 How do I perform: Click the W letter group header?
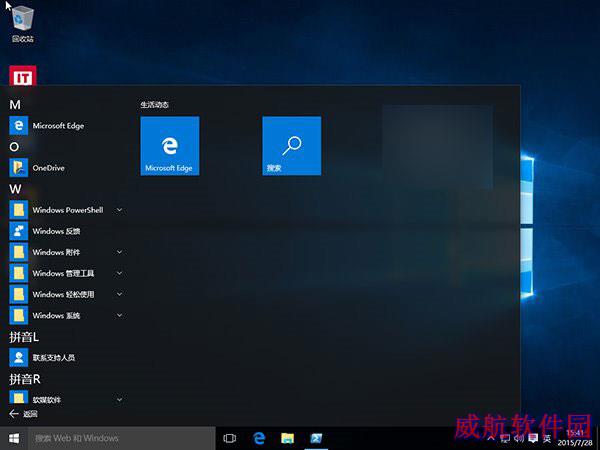pos(15,189)
